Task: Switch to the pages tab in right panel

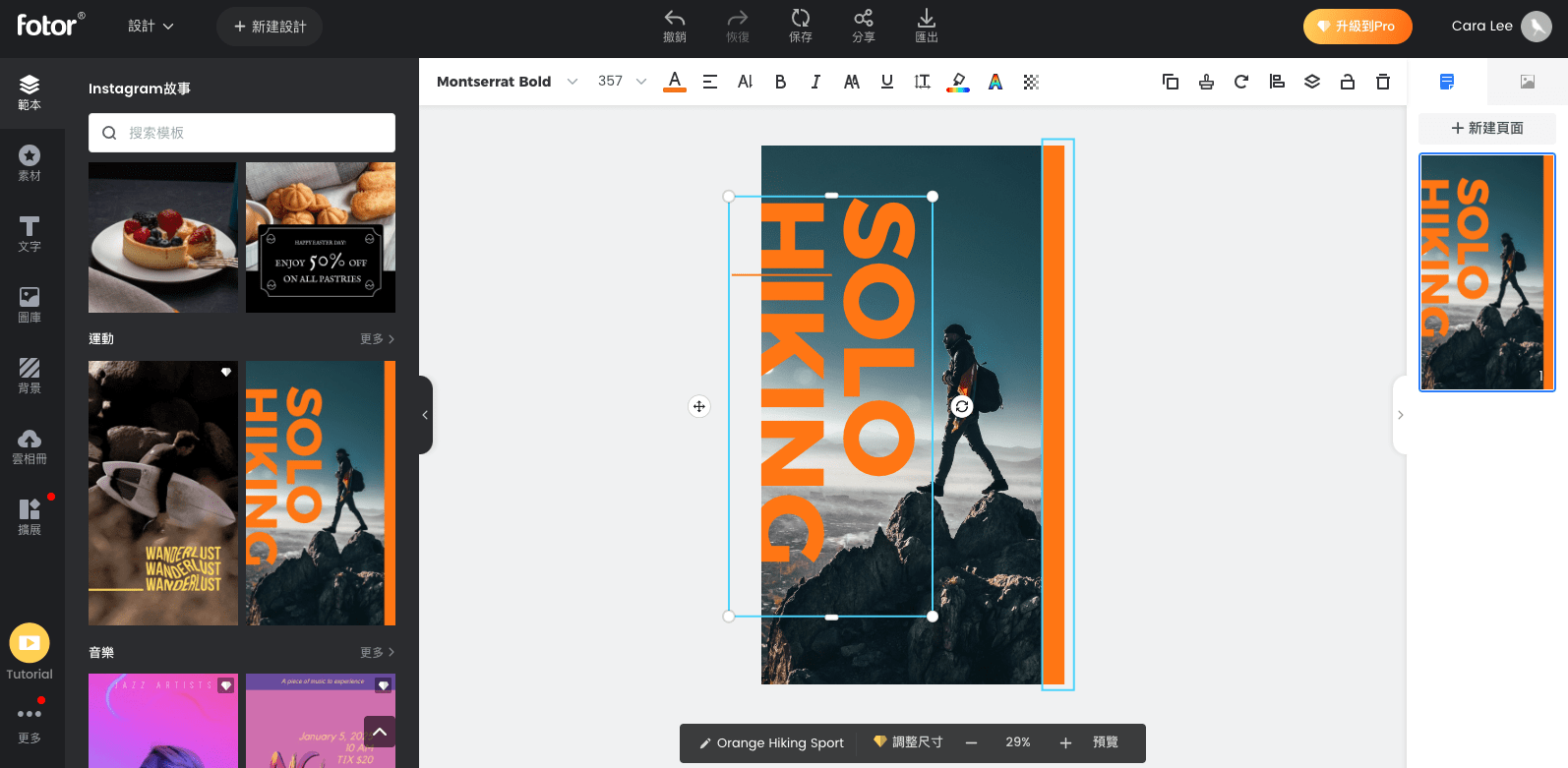Action: point(1447,82)
